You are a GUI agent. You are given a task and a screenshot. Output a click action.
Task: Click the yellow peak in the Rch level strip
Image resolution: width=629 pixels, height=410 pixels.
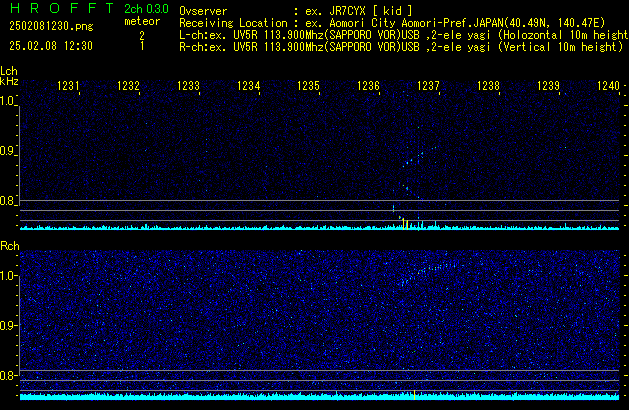(x=414, y=395)
